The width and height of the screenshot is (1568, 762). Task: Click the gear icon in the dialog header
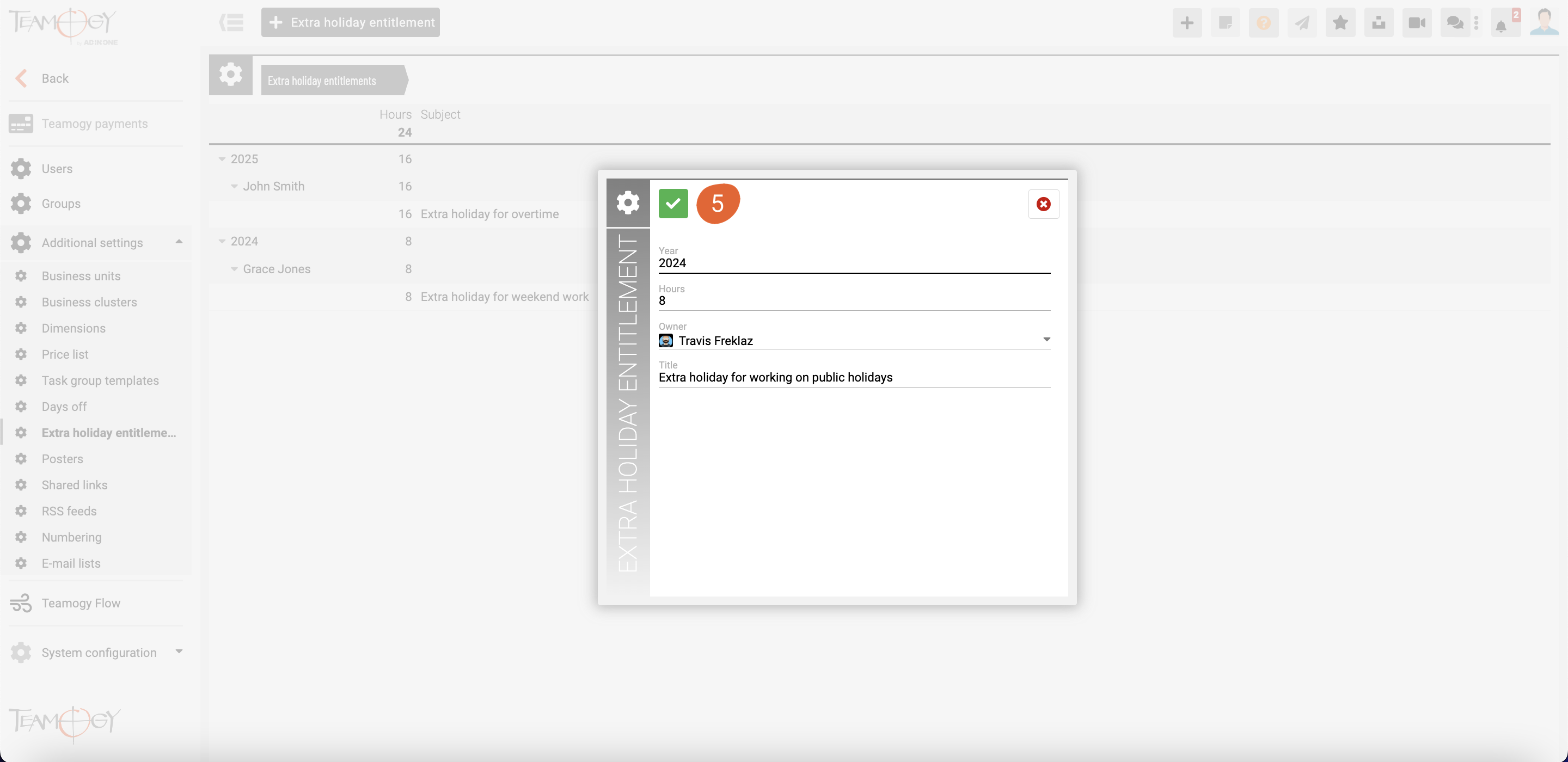click(x=628, y=202)
